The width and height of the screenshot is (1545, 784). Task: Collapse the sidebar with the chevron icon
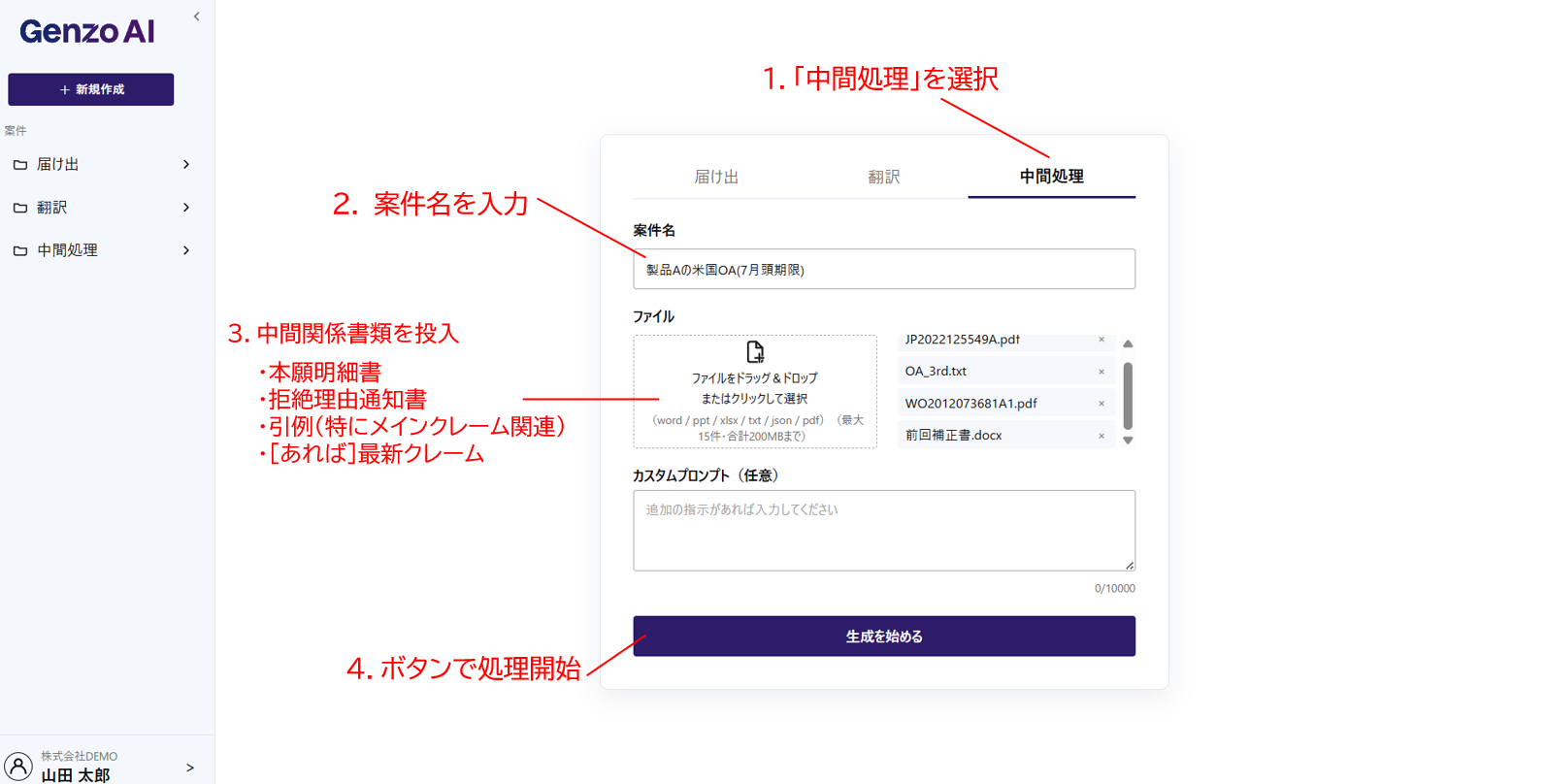[197, 16]
